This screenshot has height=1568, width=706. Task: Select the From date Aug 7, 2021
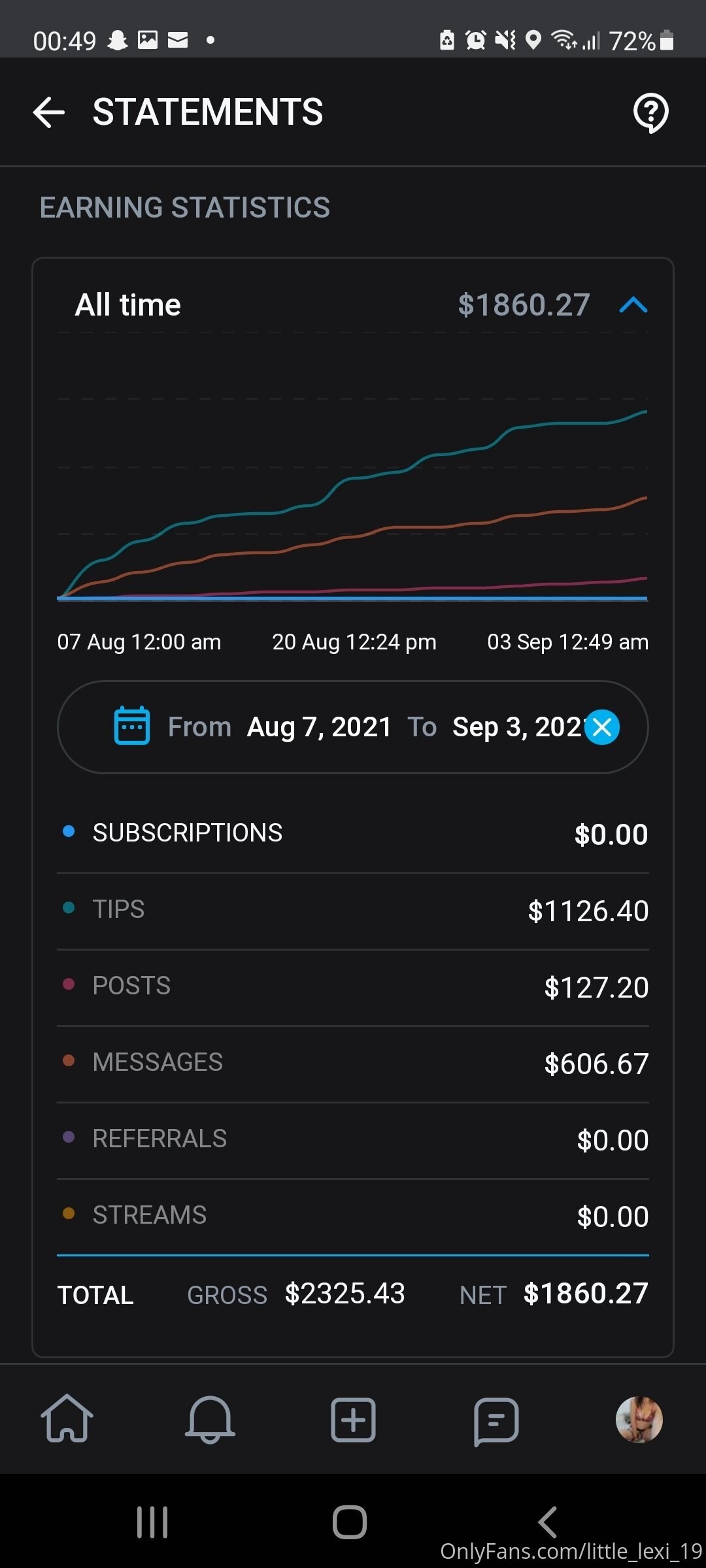[x=319, y=727]
